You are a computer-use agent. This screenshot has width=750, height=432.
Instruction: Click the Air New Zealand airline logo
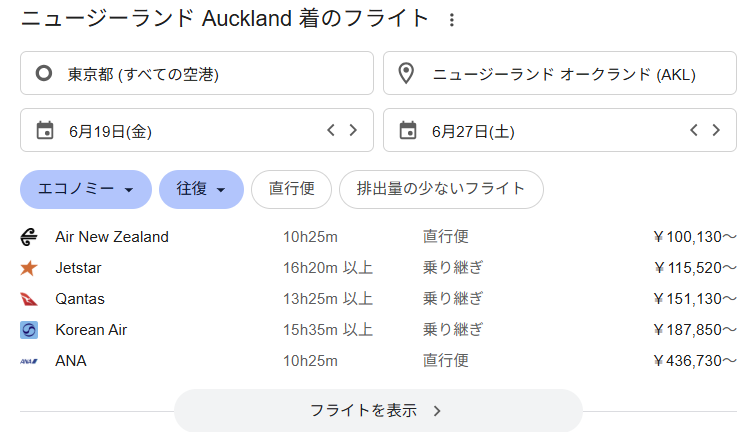(29, 237)
